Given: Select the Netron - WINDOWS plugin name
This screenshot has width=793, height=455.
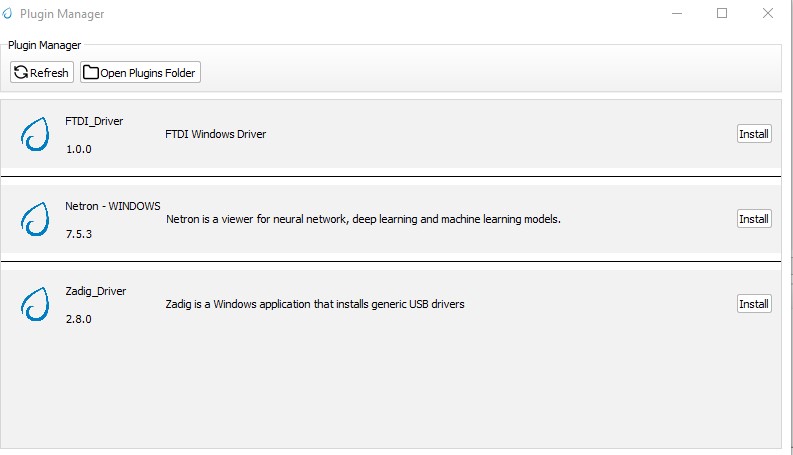Looking at the screenshot, I should (x=113, y=206).
